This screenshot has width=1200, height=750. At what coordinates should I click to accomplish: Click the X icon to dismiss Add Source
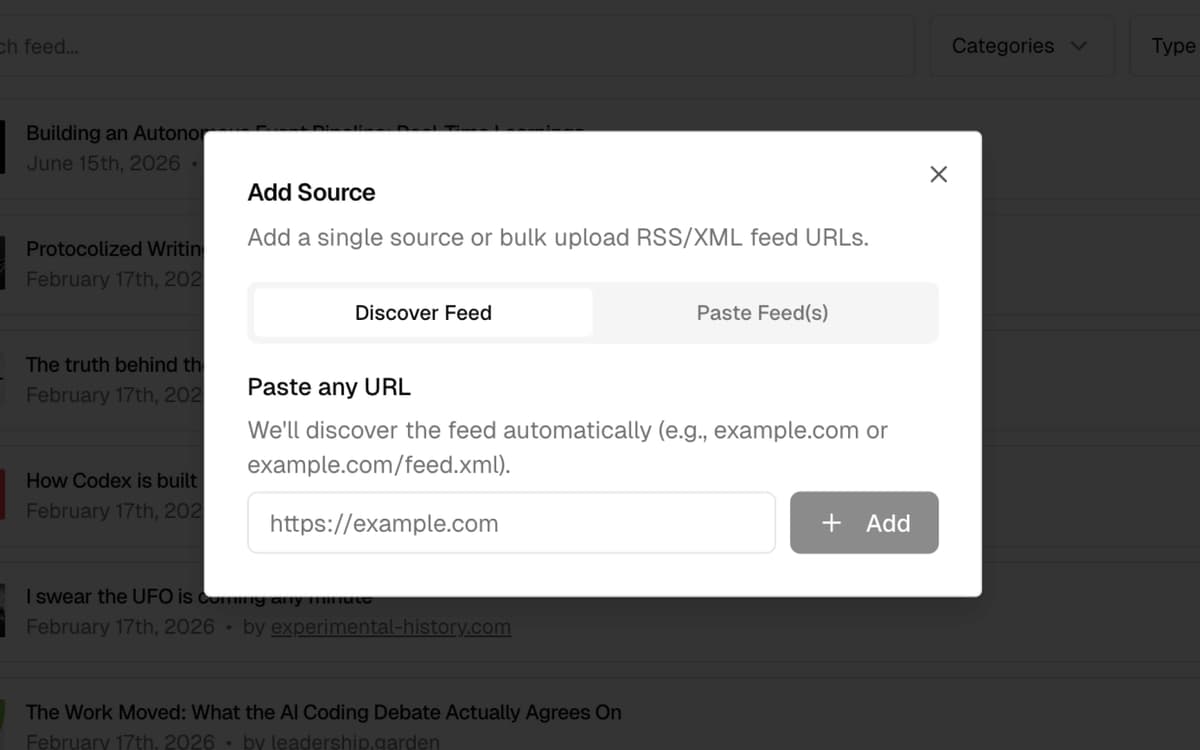click(x=938, y=173)
